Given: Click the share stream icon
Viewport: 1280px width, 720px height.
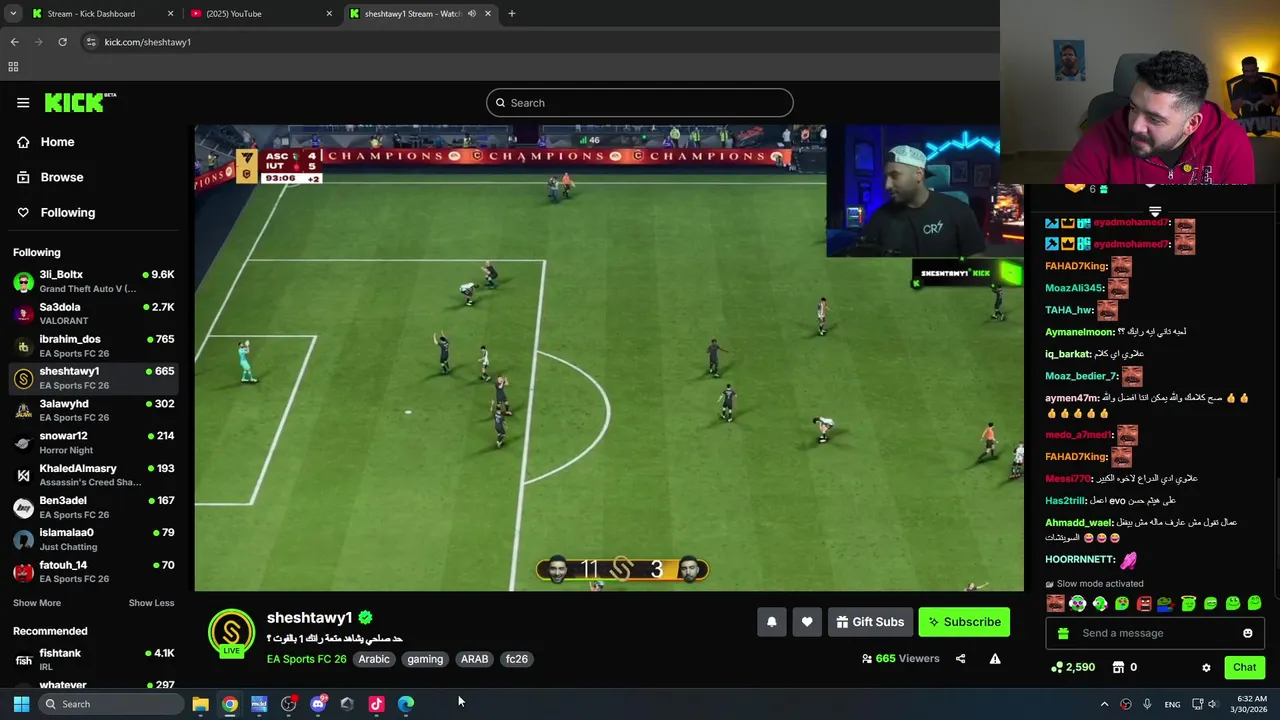Looking at the screenshot, I should (960, 659).
